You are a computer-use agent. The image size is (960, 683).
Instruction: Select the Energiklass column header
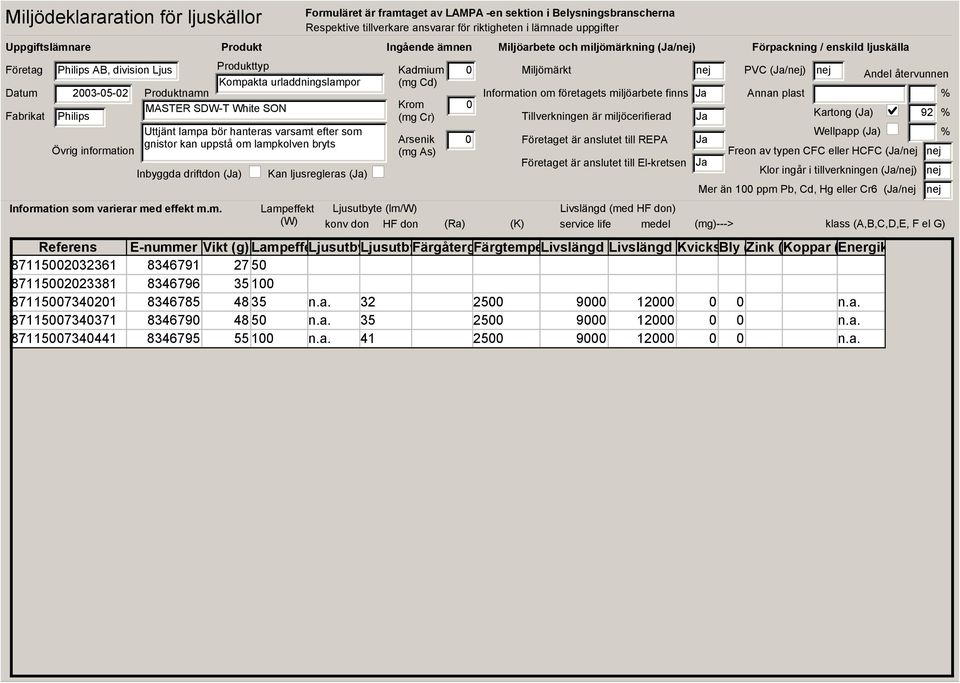coord(861,247)
